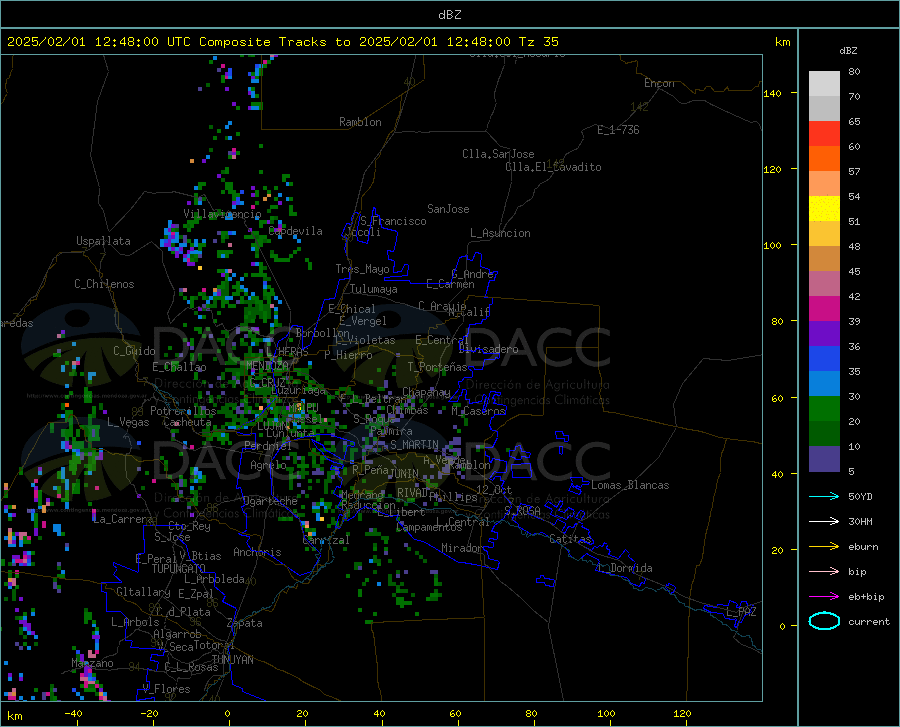
Task: Click the SanJose map label
Action: coord(448,209)
